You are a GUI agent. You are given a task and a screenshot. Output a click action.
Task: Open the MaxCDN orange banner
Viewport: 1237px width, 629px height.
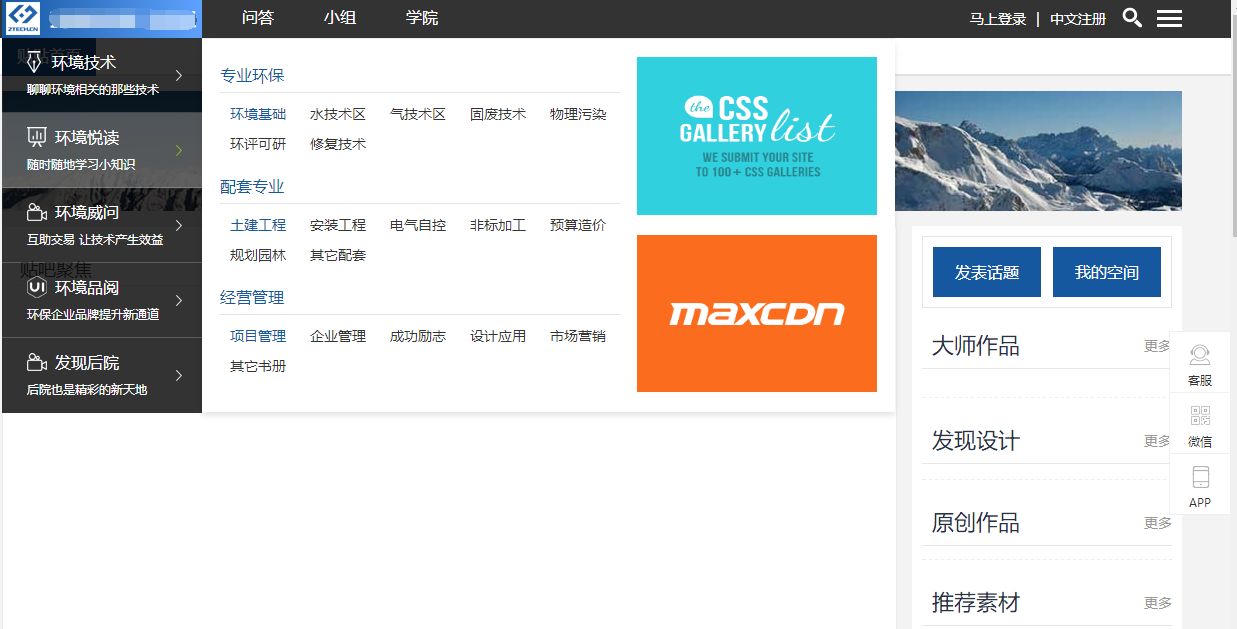[x=757, y=313]
